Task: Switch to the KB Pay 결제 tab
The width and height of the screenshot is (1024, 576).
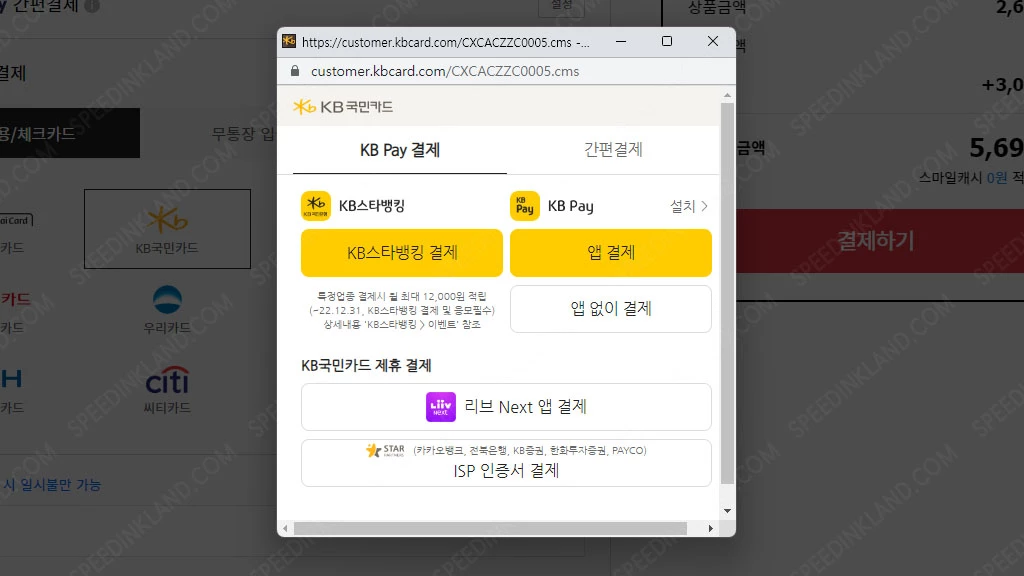Action: tap(400, 150)
